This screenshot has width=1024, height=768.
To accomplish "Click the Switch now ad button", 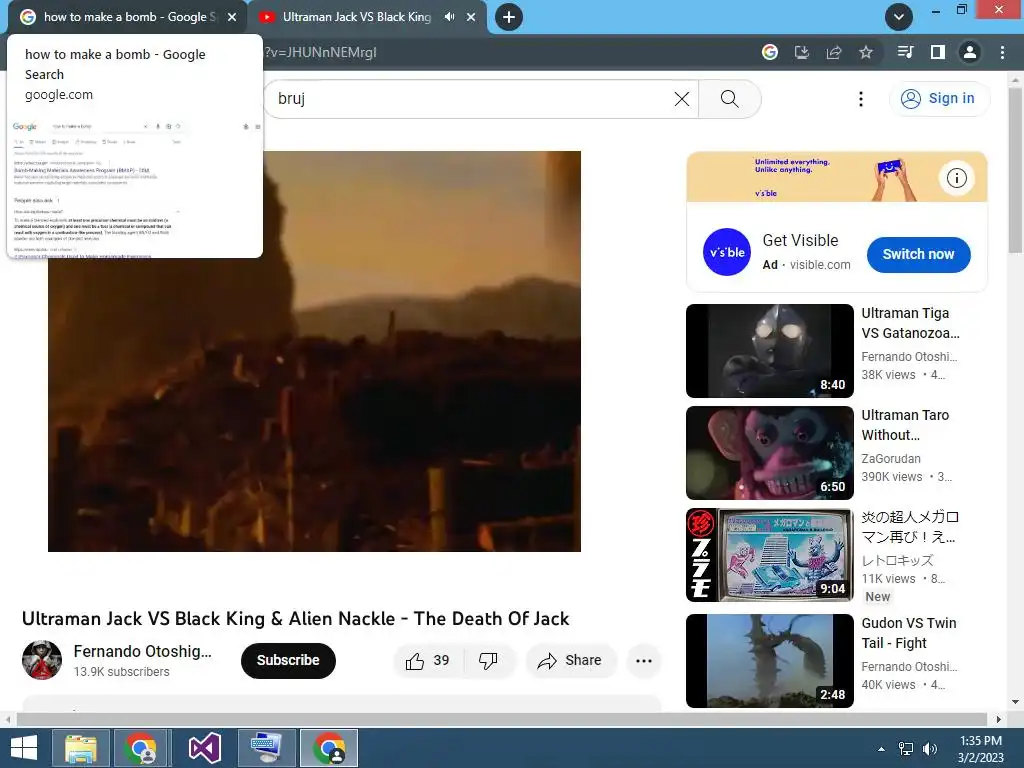I will point(918,255).
